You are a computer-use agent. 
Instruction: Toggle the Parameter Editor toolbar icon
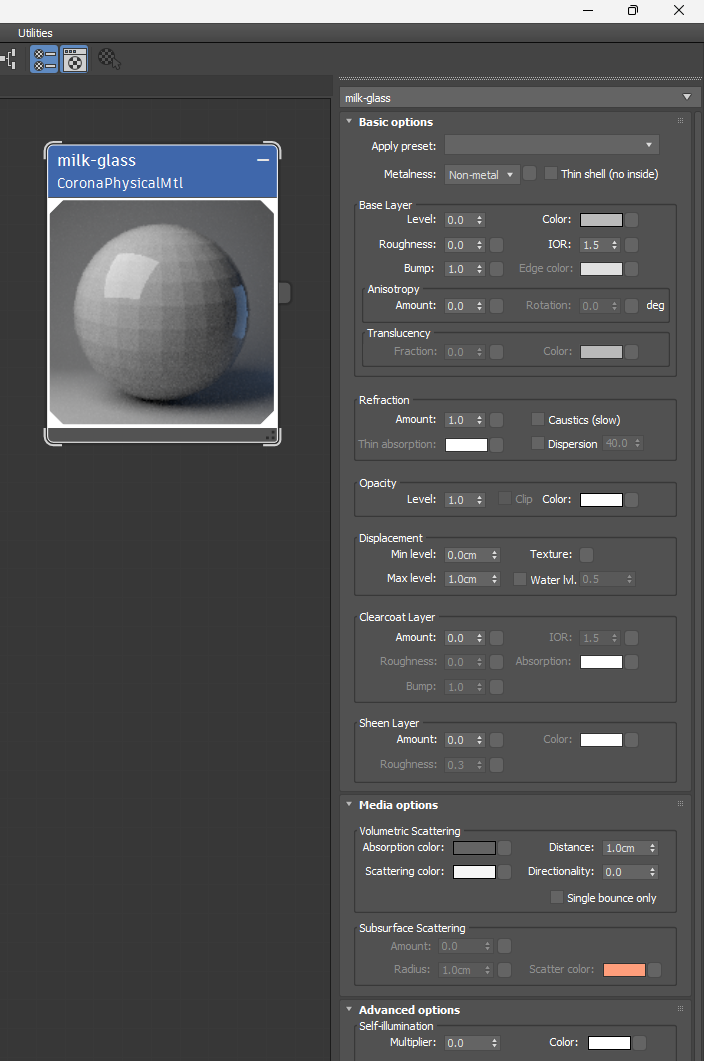(74, 60)
